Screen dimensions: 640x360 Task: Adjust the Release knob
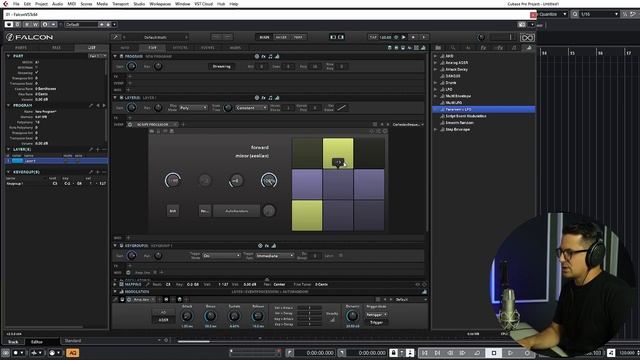[258, 316]
